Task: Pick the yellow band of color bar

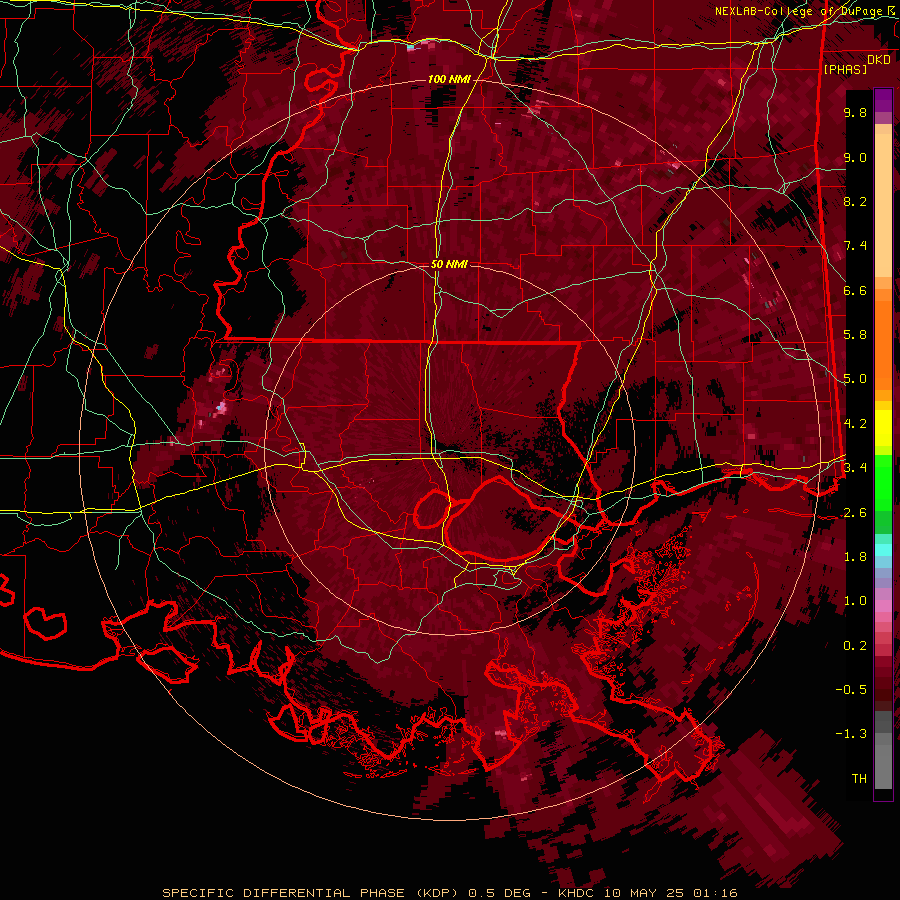Action: click(x=883, y=428)
